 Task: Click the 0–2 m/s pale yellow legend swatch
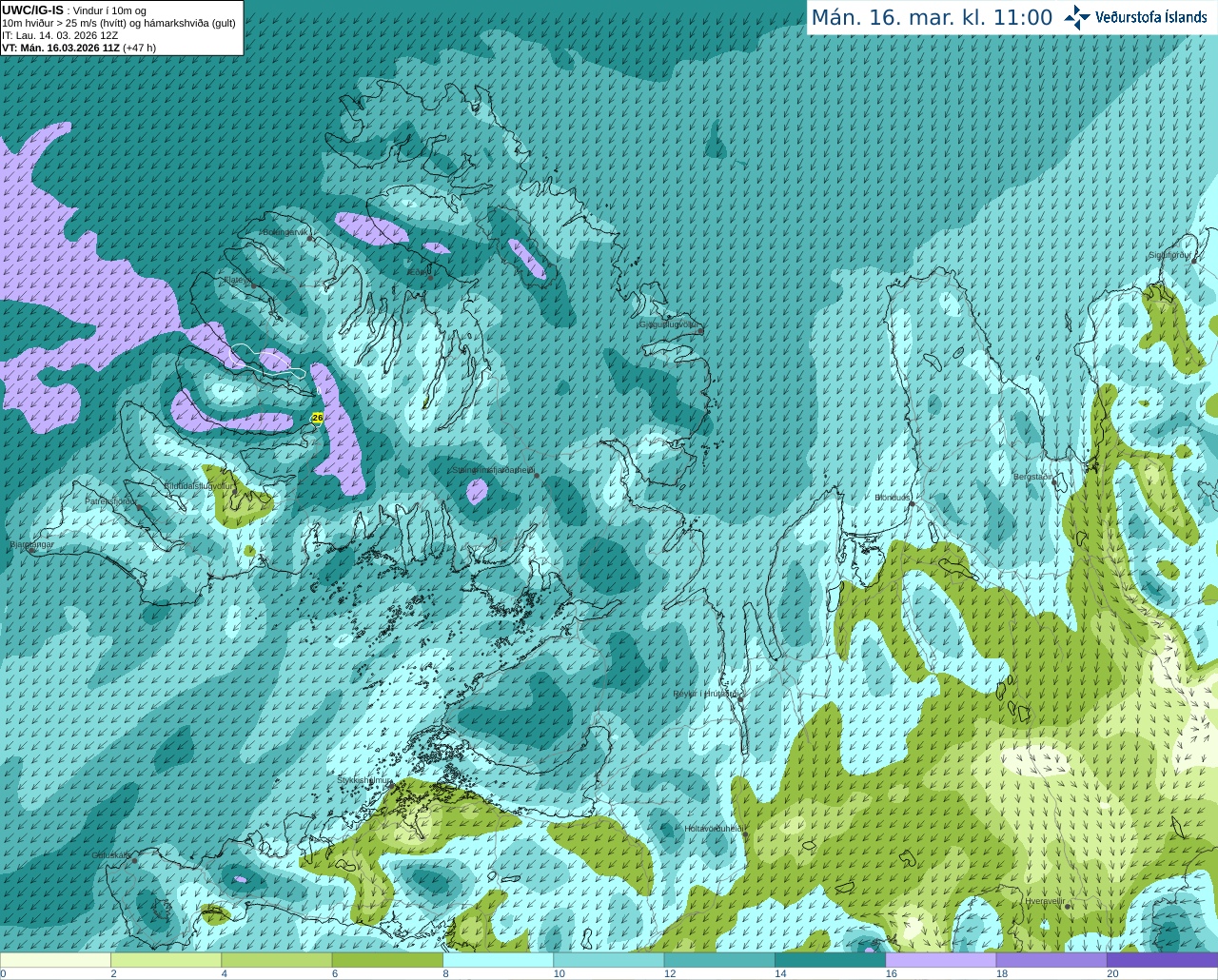point(55,959)
